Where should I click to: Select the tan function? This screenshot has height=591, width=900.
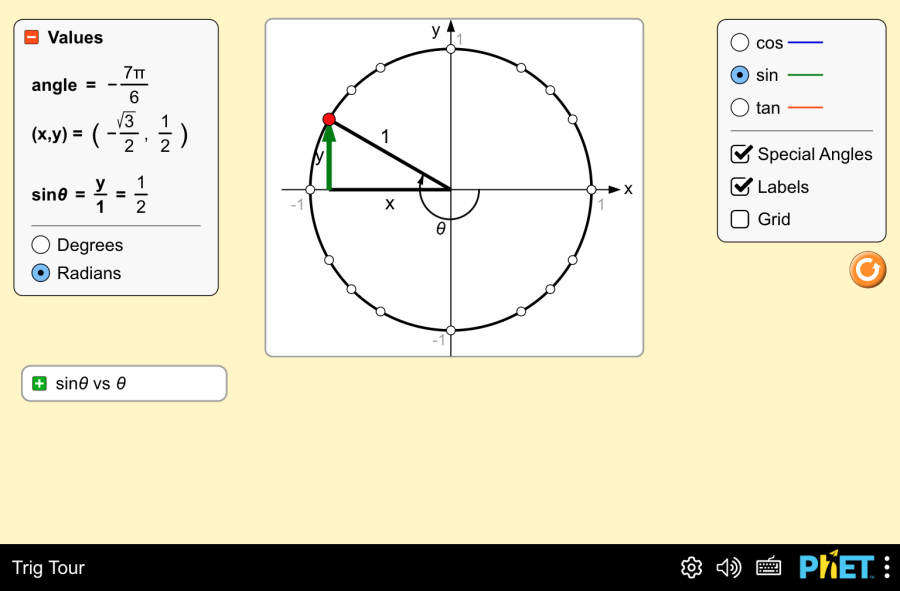click(740, 107)
